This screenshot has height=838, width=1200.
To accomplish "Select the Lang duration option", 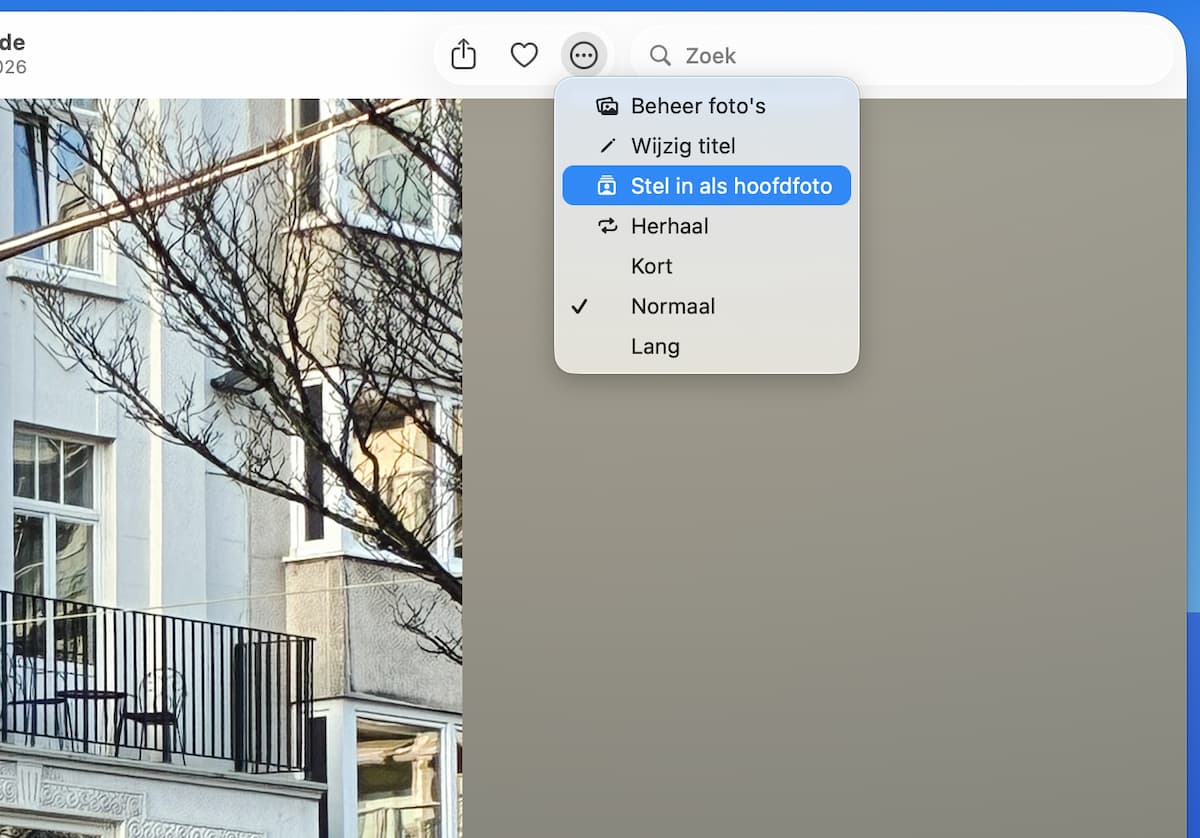I will coord(706,346).
